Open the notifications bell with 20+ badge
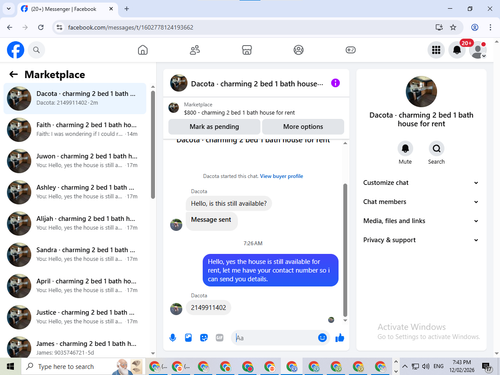This screenshot has height=375, width=500. click(x=457, y=50)
